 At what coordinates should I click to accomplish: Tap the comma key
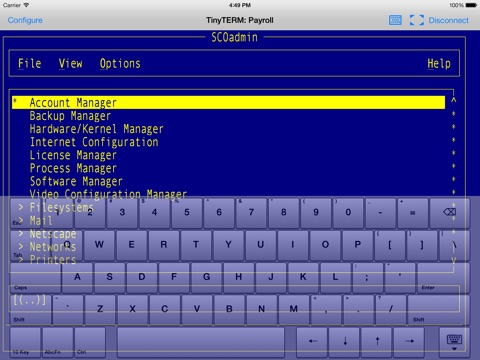[x=326, y=309]
